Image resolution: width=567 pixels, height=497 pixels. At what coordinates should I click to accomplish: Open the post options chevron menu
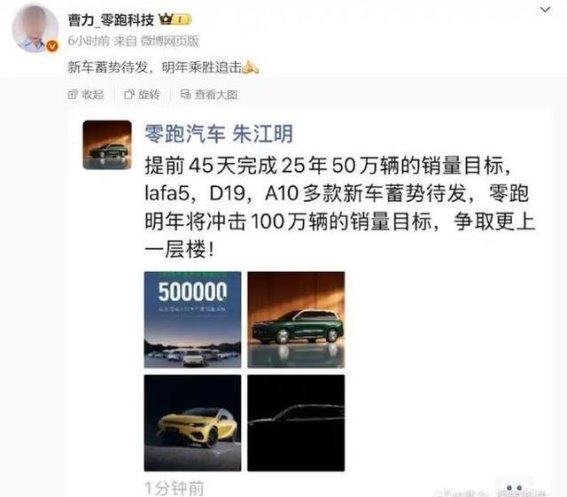[x=545, y=10]
